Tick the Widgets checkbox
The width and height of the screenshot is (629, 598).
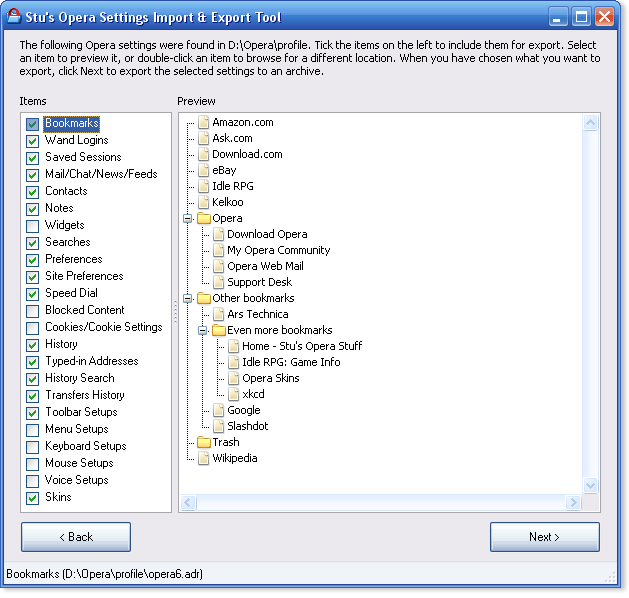pos(32,226)
